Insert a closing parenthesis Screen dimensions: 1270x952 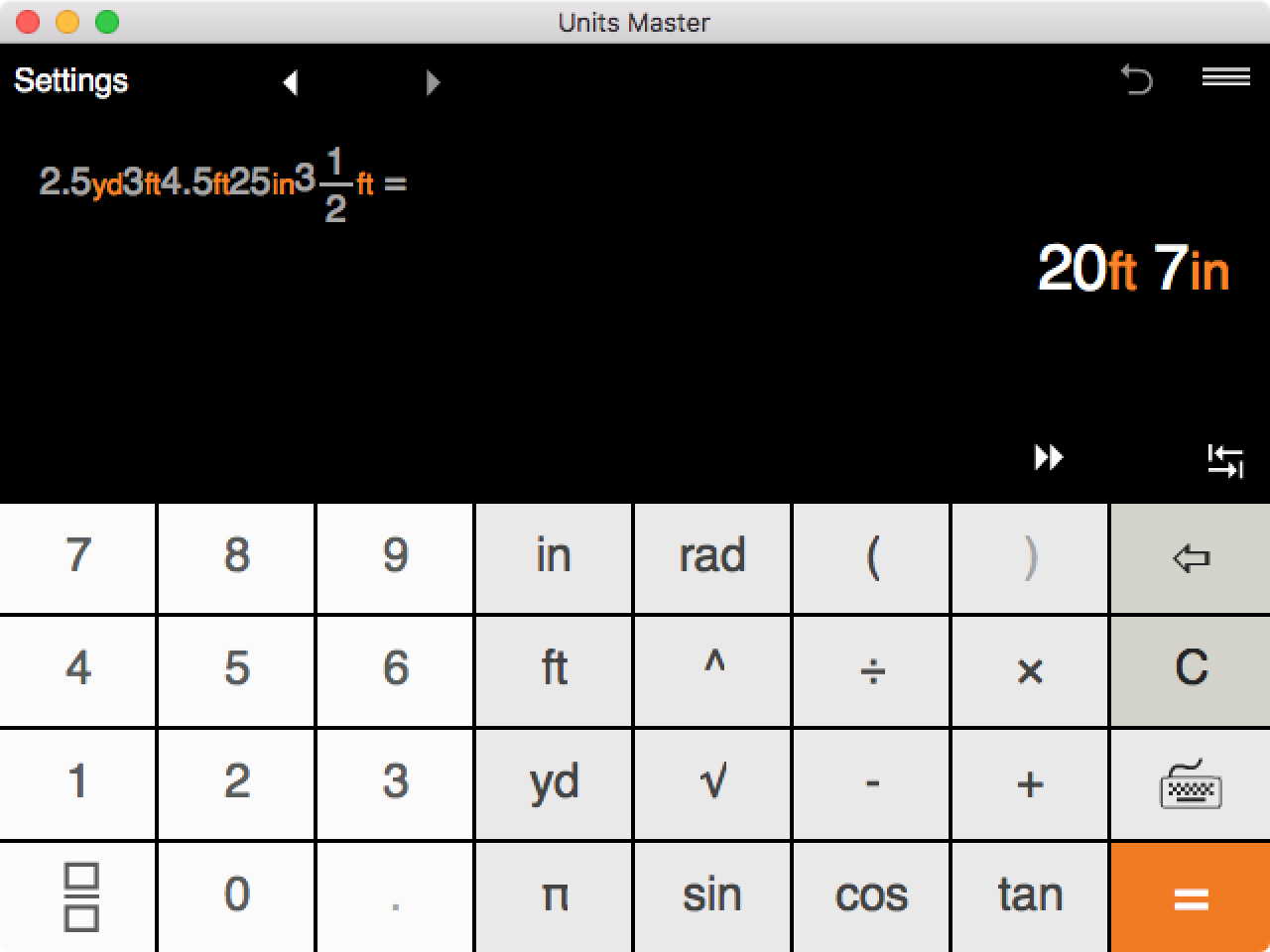point(1030,558)
